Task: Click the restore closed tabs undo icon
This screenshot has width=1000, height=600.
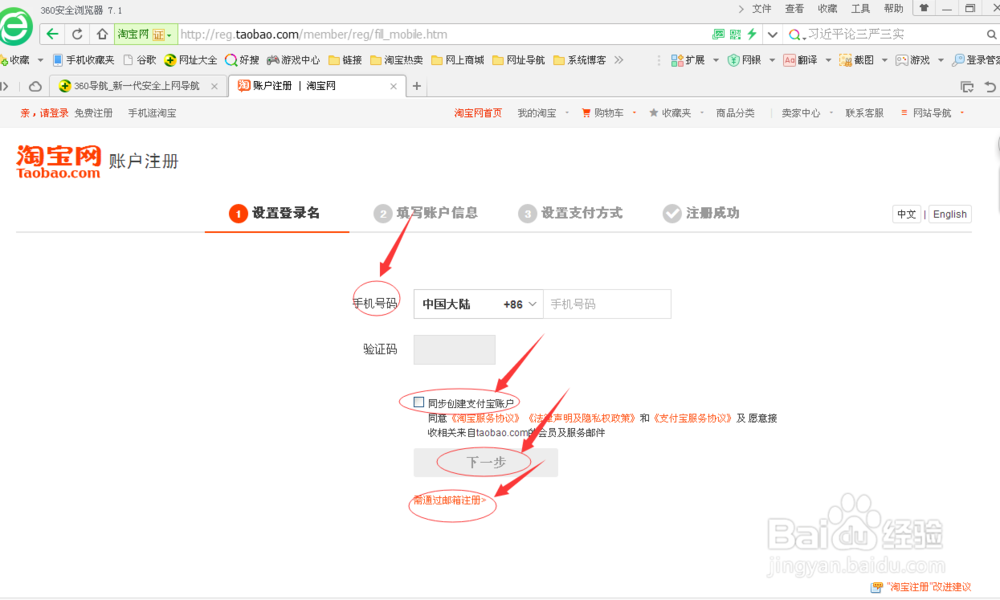Action: (989, 86)
